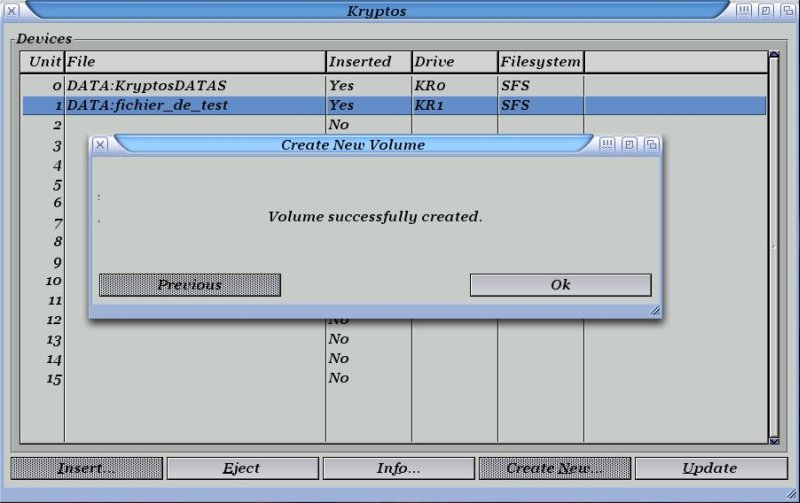Close the Create New Volume dialog

(x=101, y=145)
